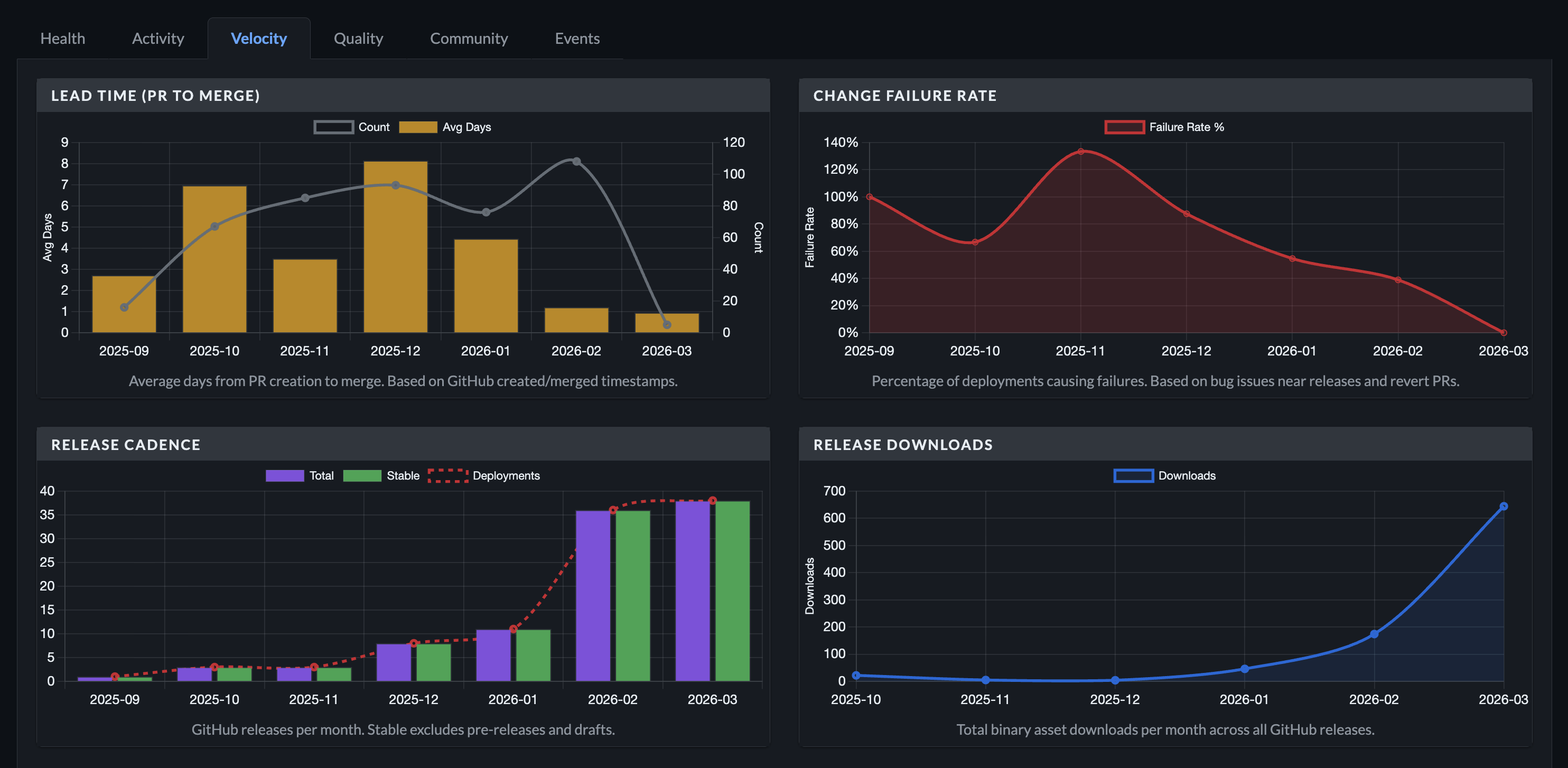This screenshot has width=1568, height=768.
Task: Toggle the Stable legend entry
Action: (382, 475)
